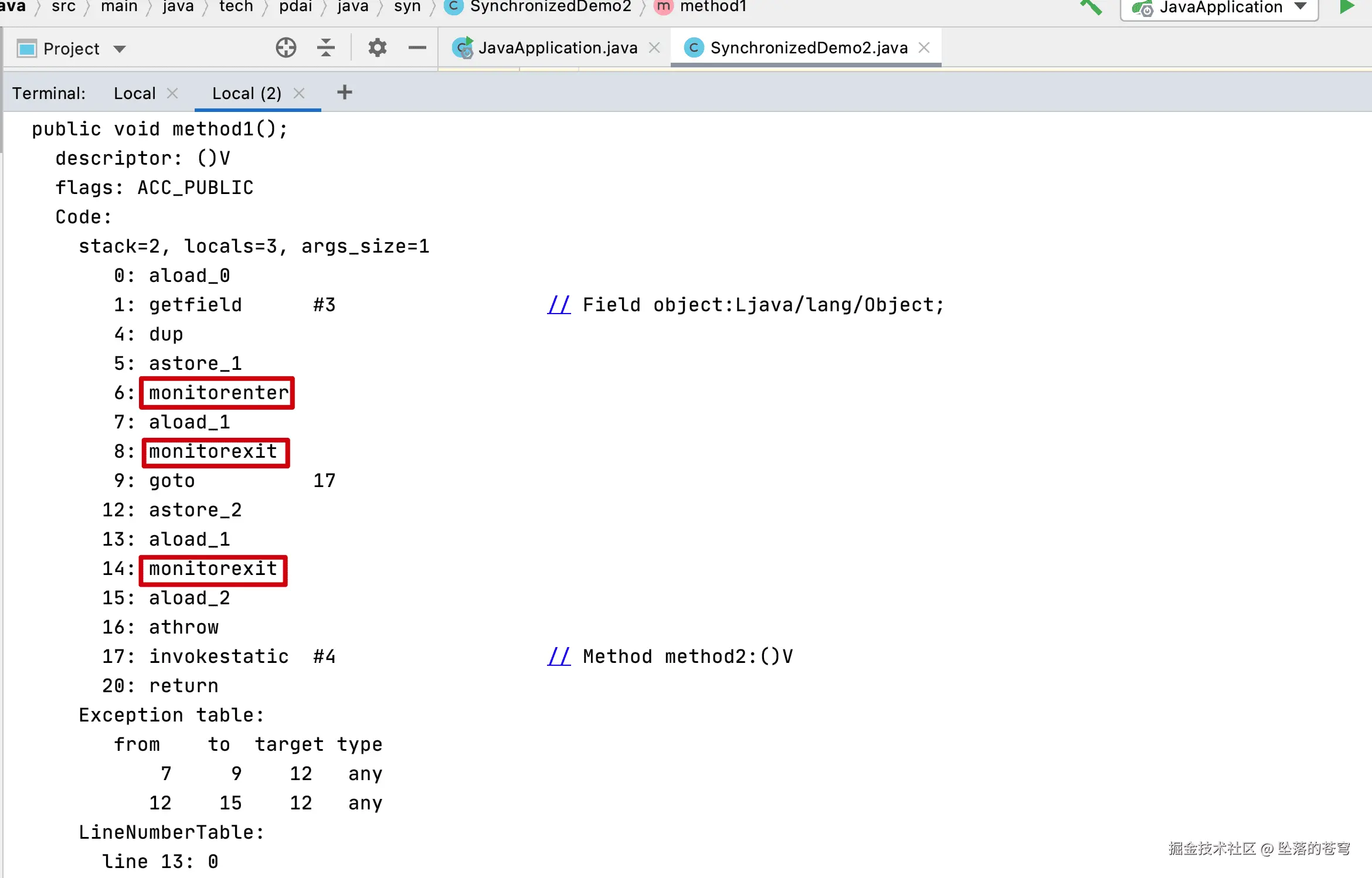Click 'stack=2, locals=3, args_size=1' line

pyautogui.click(x=254, y=246)
